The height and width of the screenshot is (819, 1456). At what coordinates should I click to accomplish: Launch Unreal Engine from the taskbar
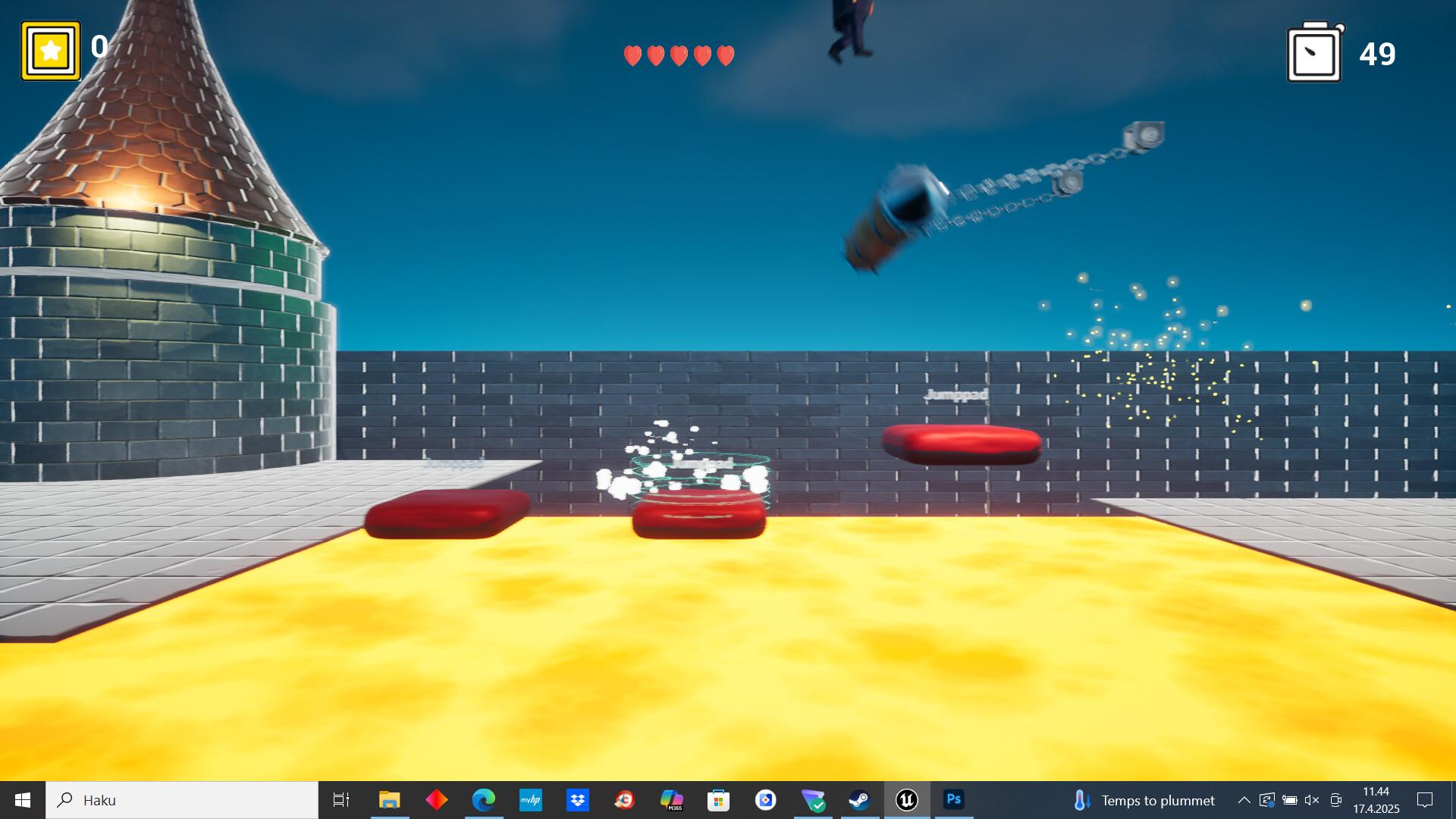click(x=906, y=800)
